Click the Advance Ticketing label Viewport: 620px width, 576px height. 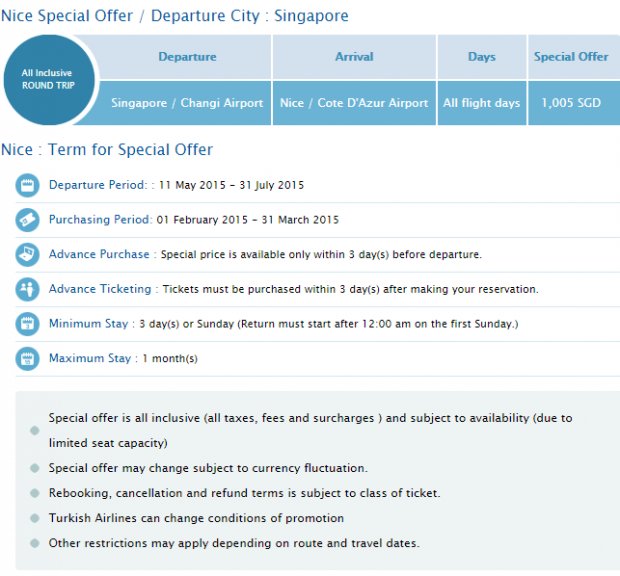pos(100,289)
